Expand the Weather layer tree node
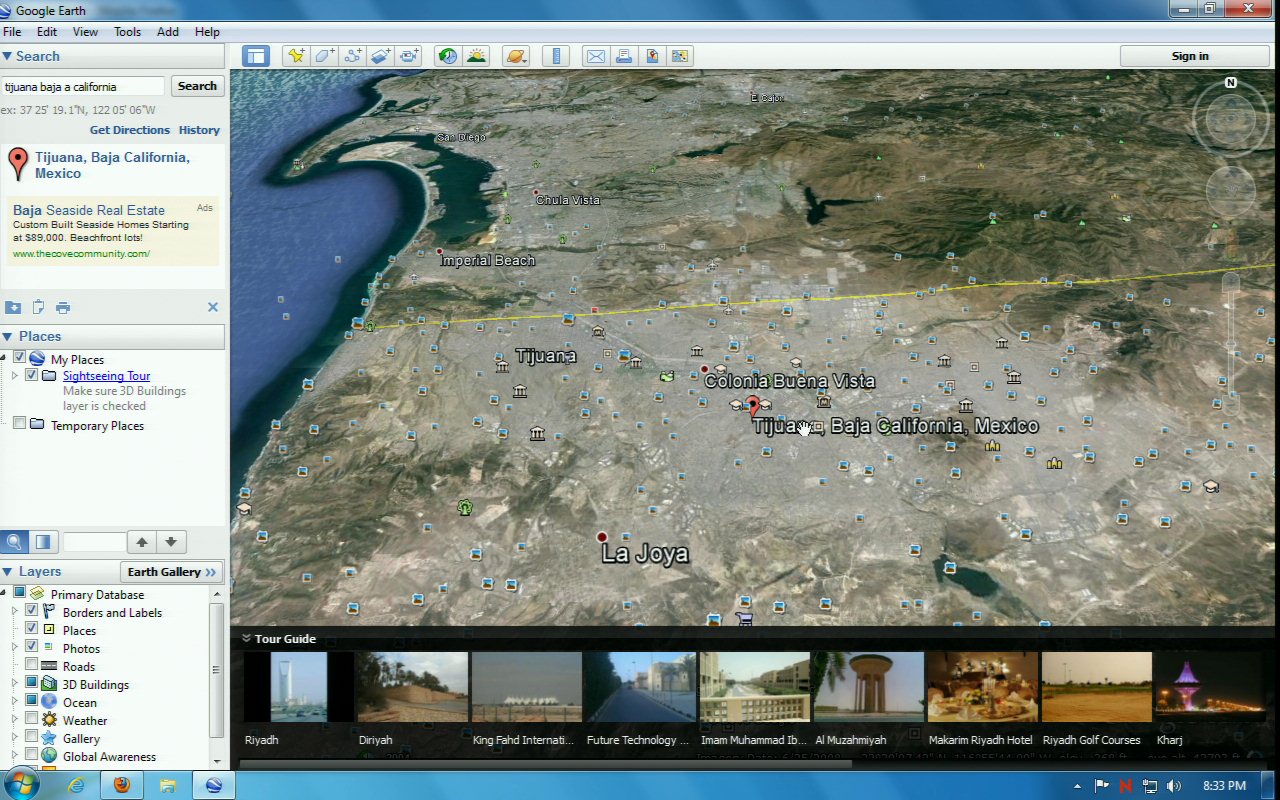This screenshot has height=800, width=1280. click(x=15, y=720)
